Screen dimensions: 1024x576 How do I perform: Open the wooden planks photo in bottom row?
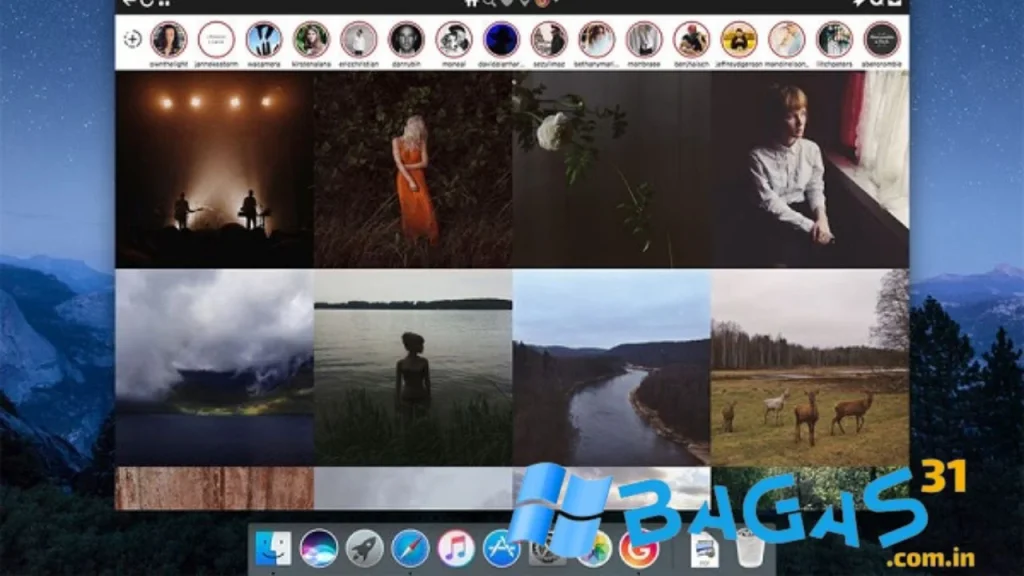click(x=214, y=488)
